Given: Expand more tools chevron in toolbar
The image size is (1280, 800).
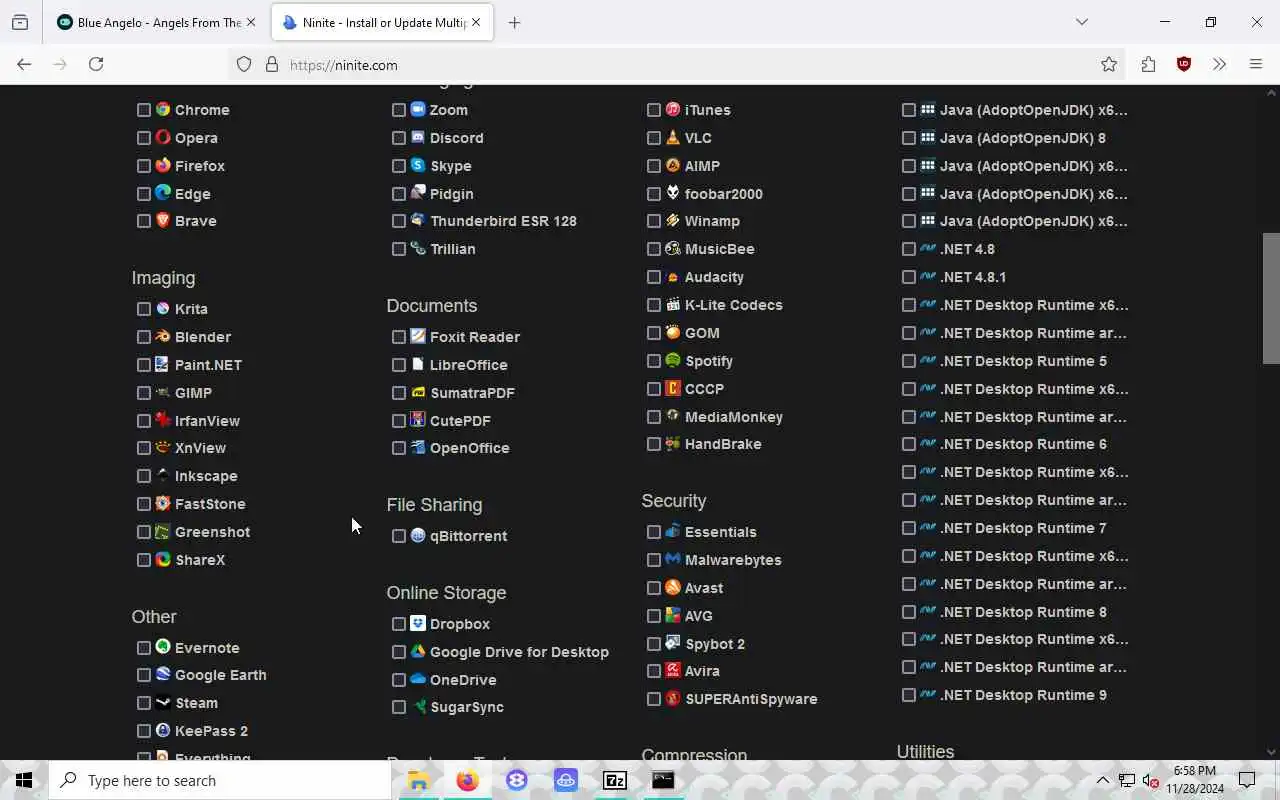Looking at the screenshot, I should click(1220, 64).
